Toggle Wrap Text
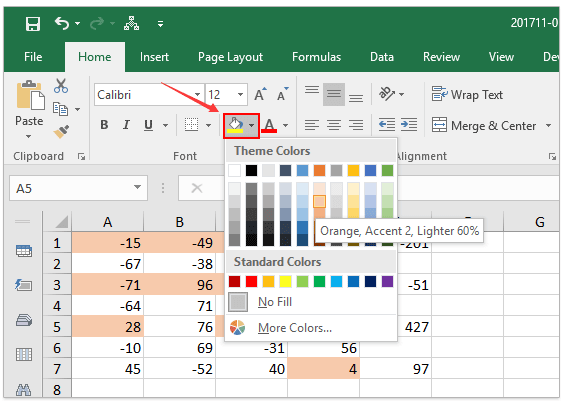 pos(467,94)
